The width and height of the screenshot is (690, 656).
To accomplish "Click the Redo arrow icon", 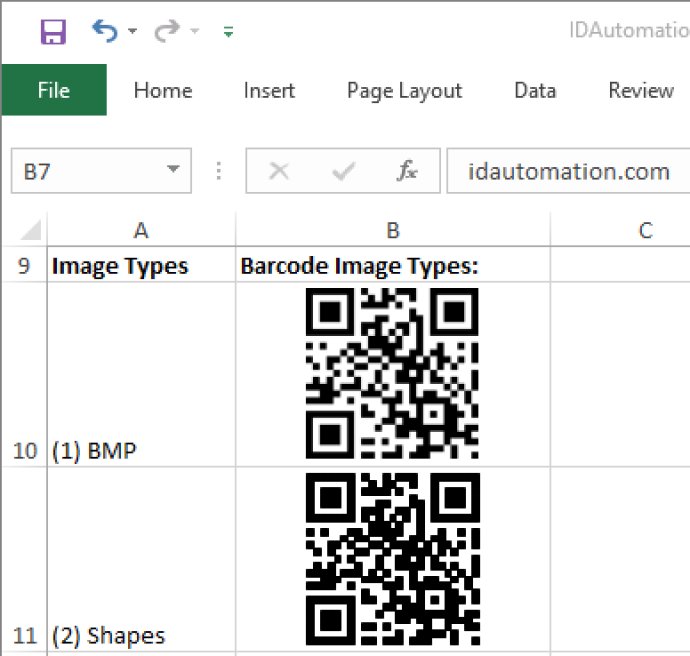I will coord(167,31).
